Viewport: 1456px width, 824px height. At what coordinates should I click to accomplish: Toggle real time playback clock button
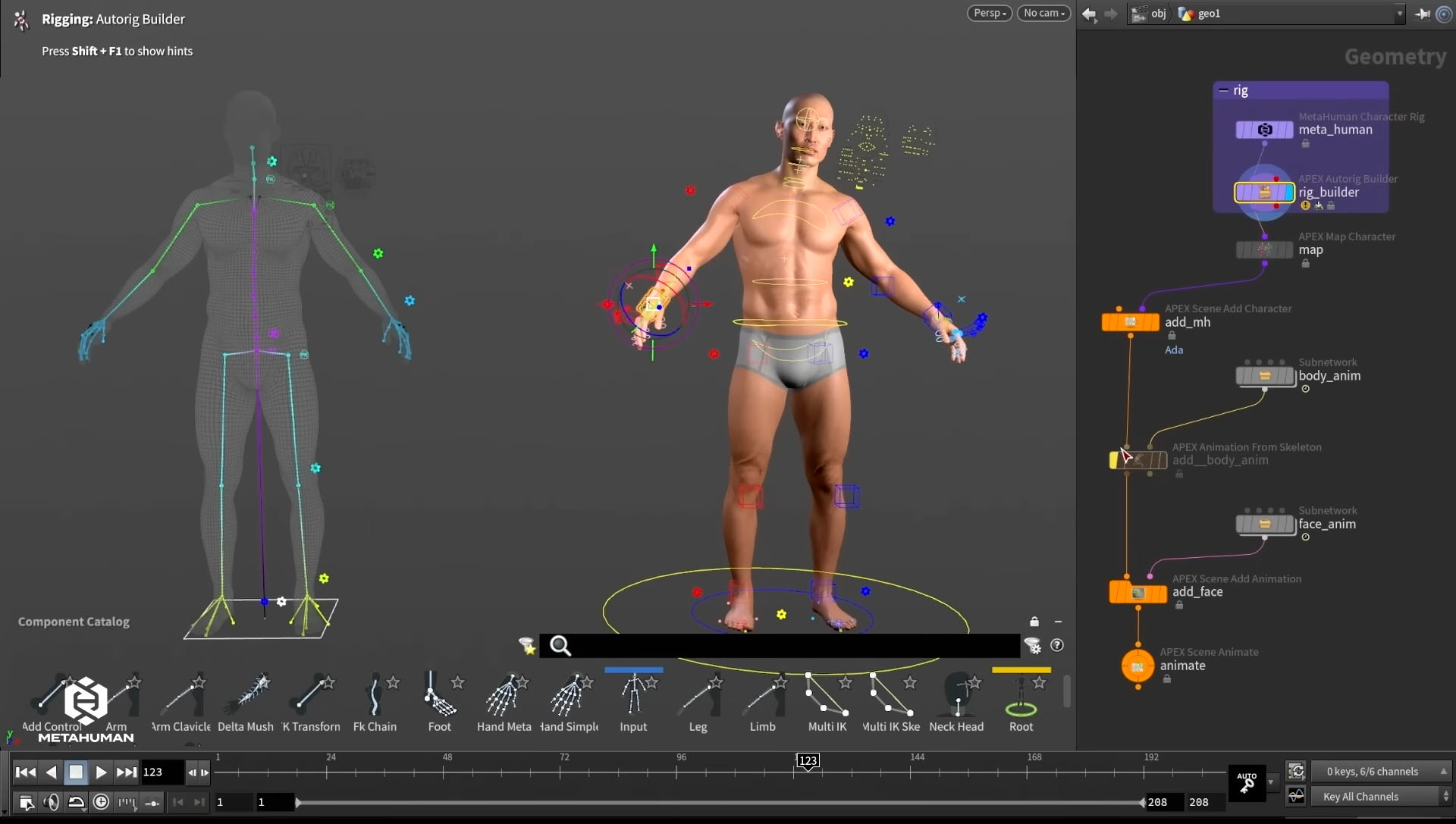pos(101,802)
